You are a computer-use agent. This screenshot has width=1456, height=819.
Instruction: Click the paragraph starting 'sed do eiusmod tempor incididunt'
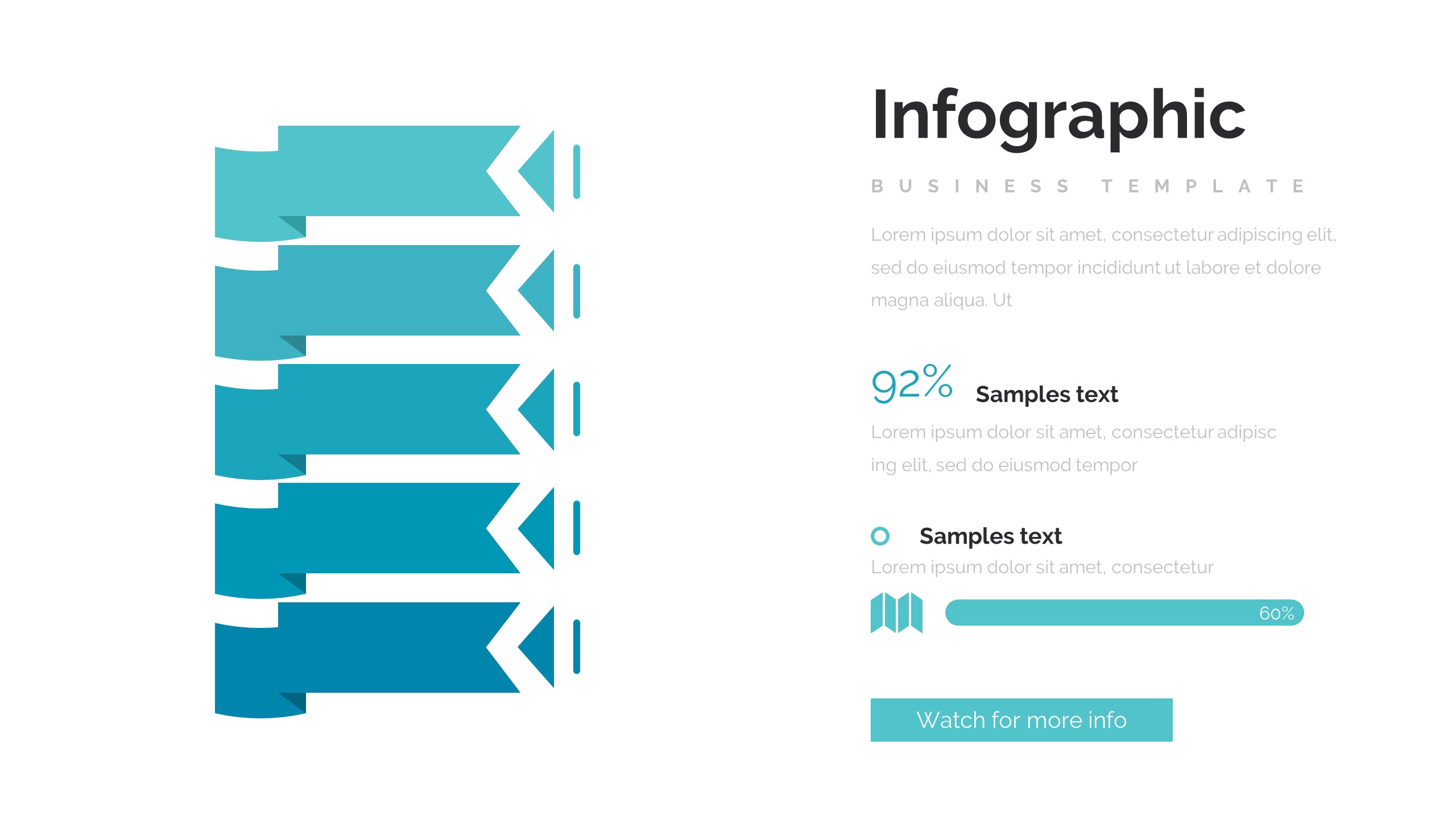pyautogui.click(x=1095, y=267)
